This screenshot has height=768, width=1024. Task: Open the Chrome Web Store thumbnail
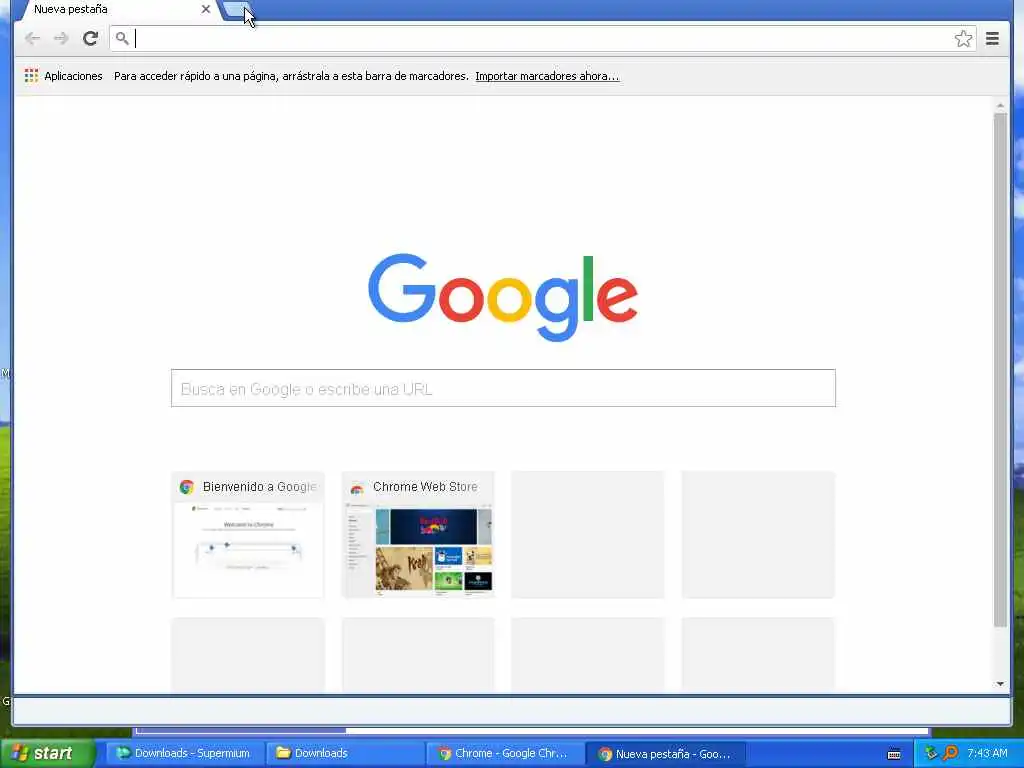point(418,534)
